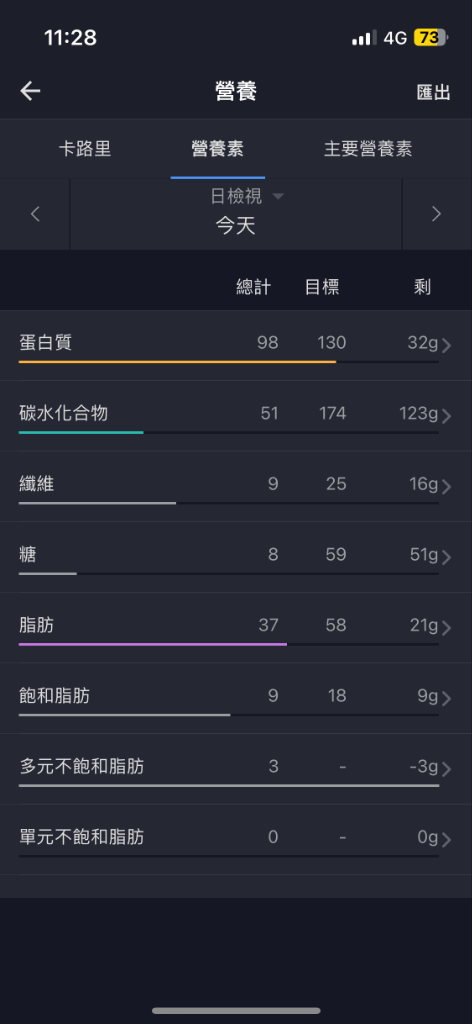Viewport: 472px width, 1024px height.
Task: Tap the battery indicator in status bar
Action: point(431,38)
